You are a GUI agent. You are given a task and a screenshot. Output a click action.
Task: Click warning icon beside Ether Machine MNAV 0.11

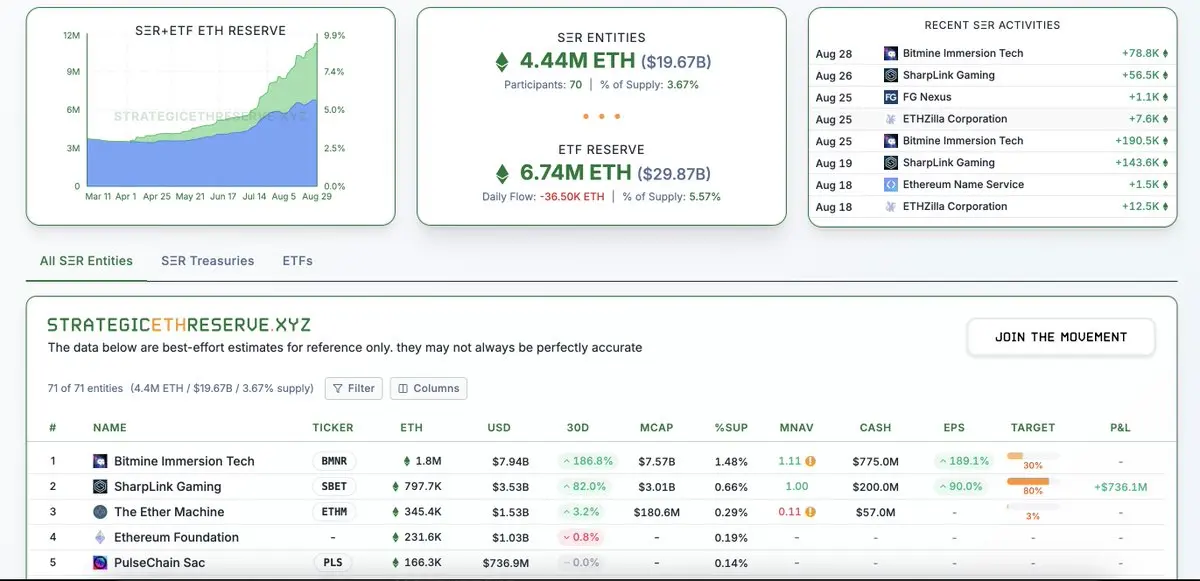click(x=811, y=512)
